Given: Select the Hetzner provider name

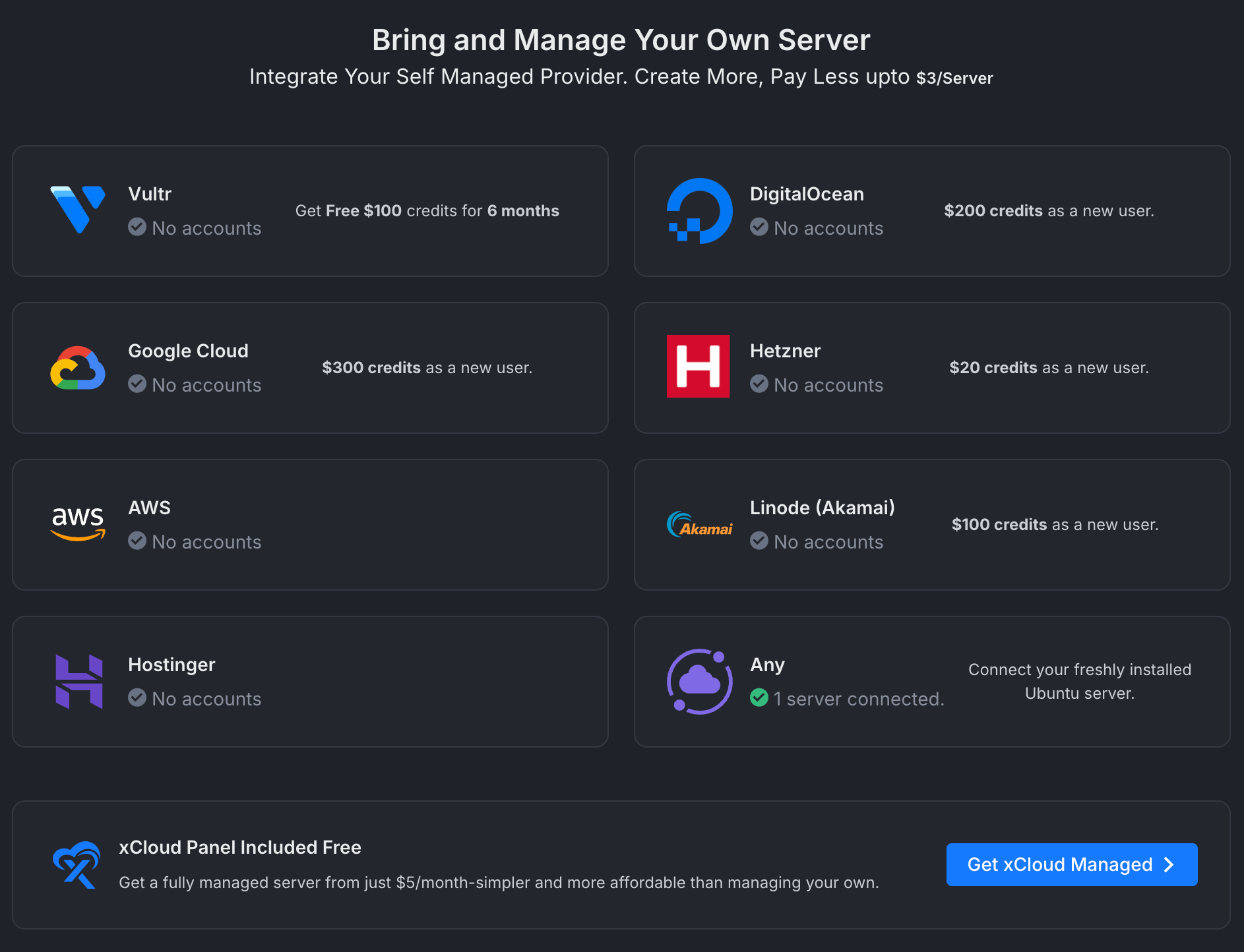Looking at the screenshot, I should [x=785, y=351].
